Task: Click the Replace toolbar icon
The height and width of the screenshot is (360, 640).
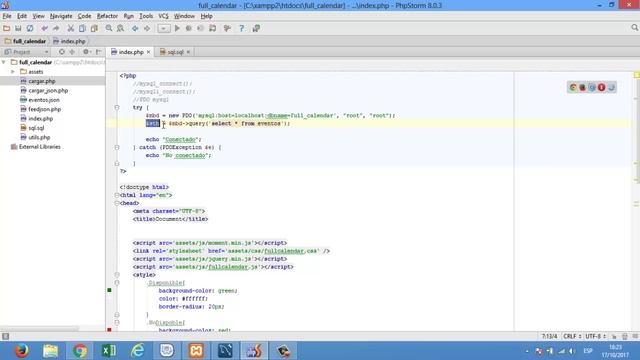Action: [x=120, y=28]
